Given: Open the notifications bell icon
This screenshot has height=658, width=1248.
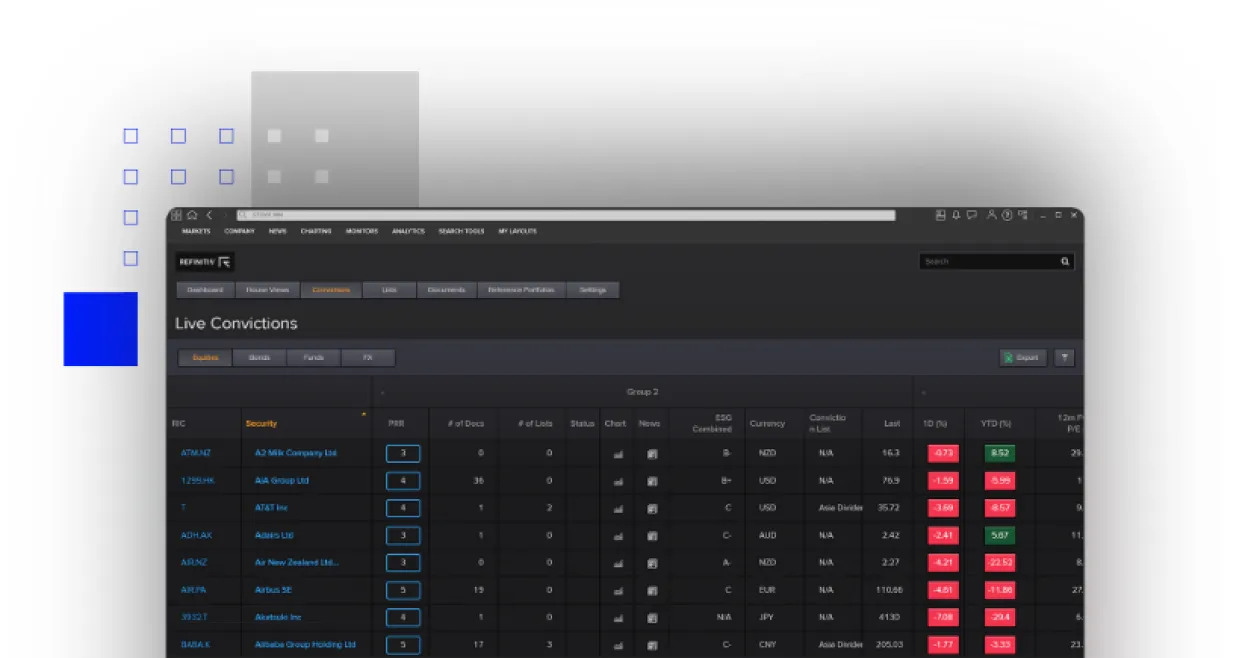Looking at the screenshot, I should (956, 215).
